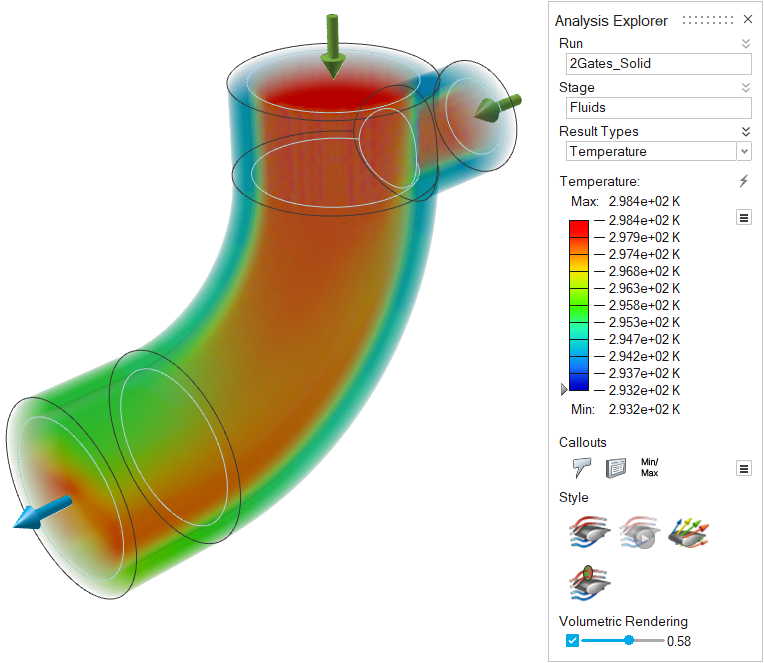Uncheck the Volumetric Rendering checkbox

572,640
